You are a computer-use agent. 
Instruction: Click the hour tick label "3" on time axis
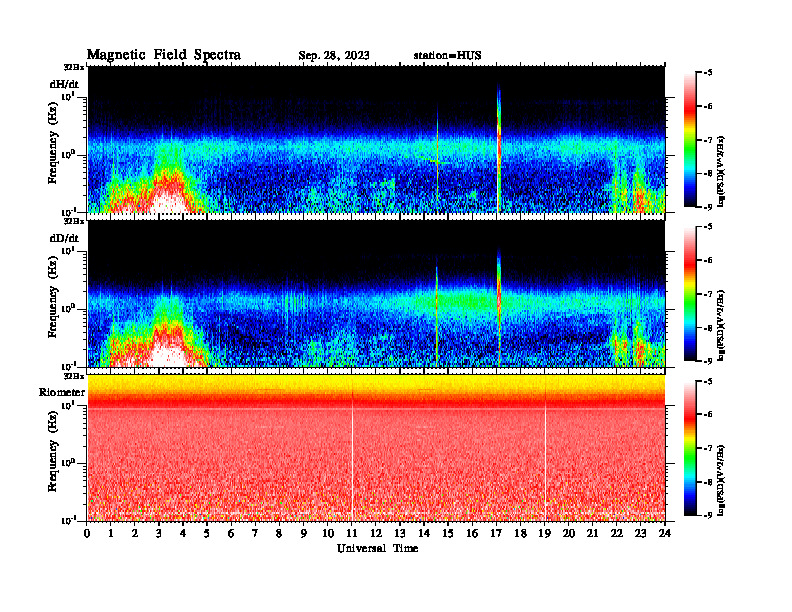159,534
